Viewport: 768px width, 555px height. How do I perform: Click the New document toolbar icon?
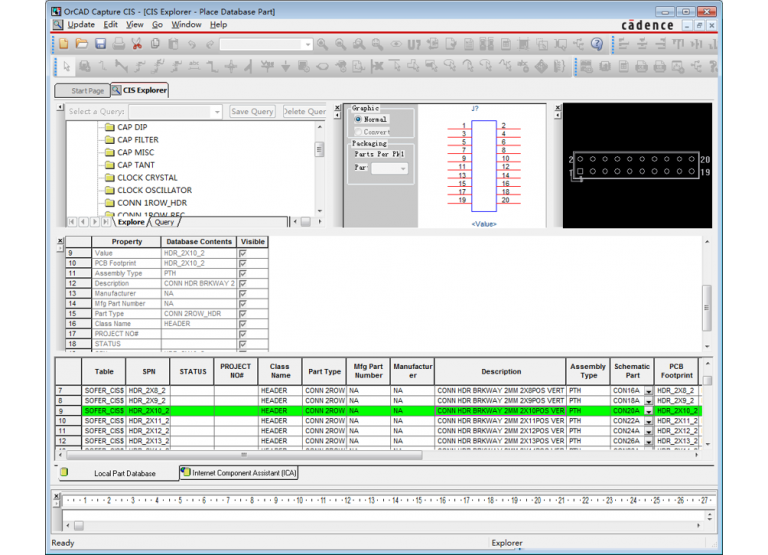(64, 44)
